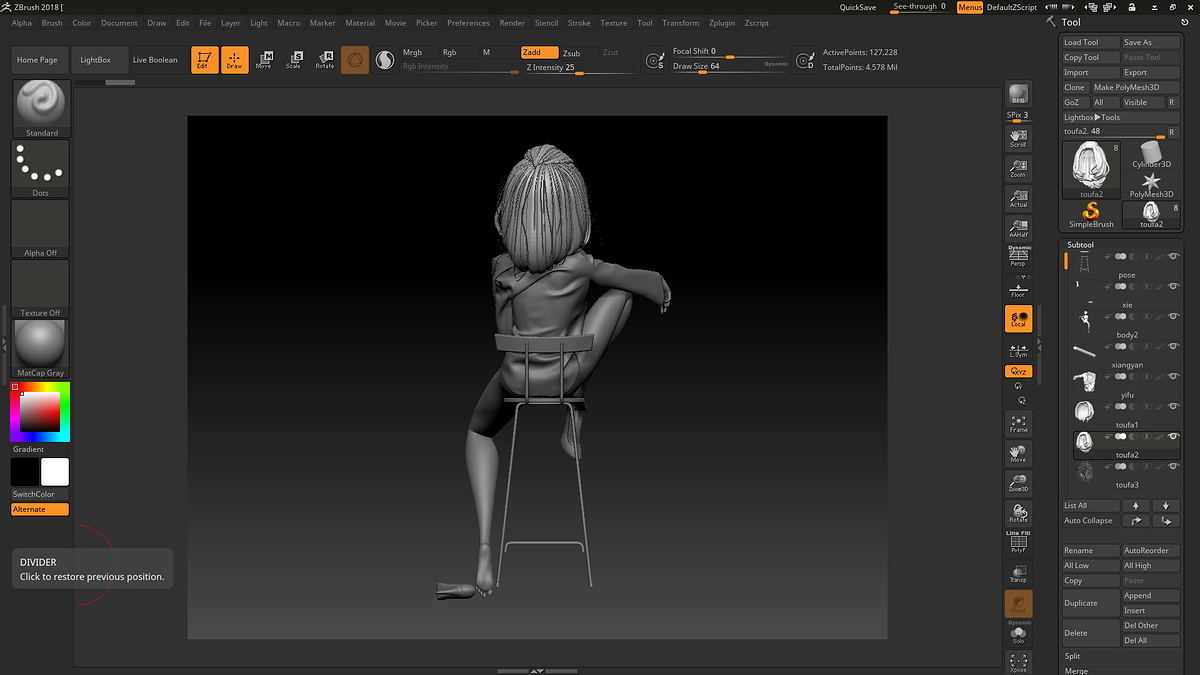1200x675 pixels.
Task: Expand the Split section
Action: tap(1073, 656)
